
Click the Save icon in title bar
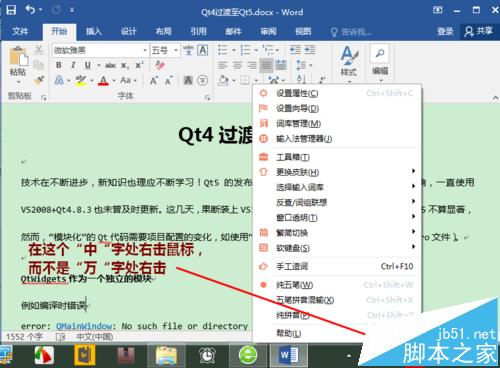pyautogui.click(x=11, y=10)
